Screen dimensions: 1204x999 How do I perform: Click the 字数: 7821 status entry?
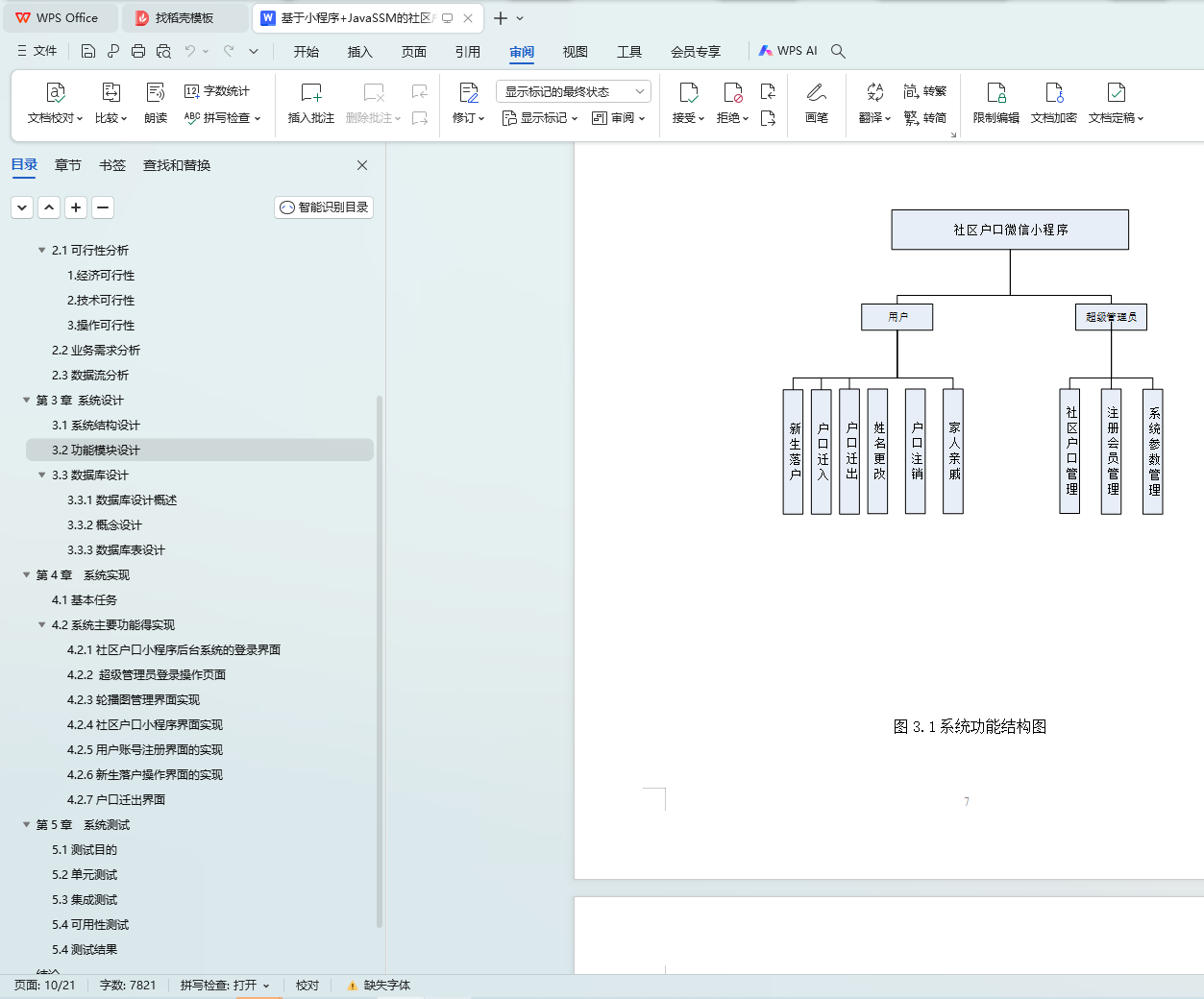(128, 986)
